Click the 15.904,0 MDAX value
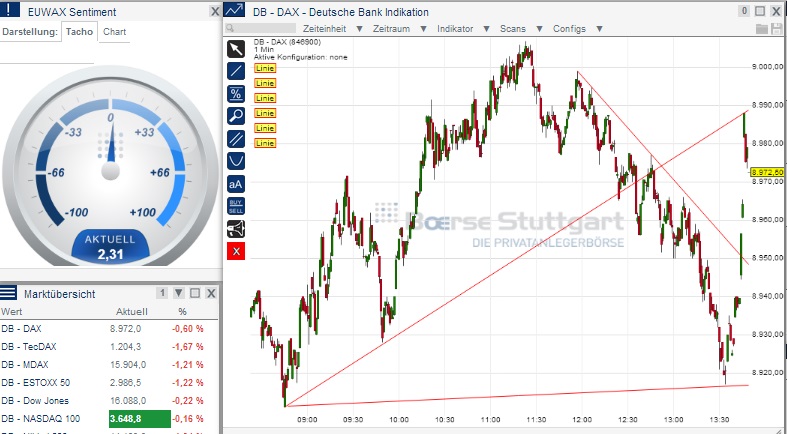 128,365
